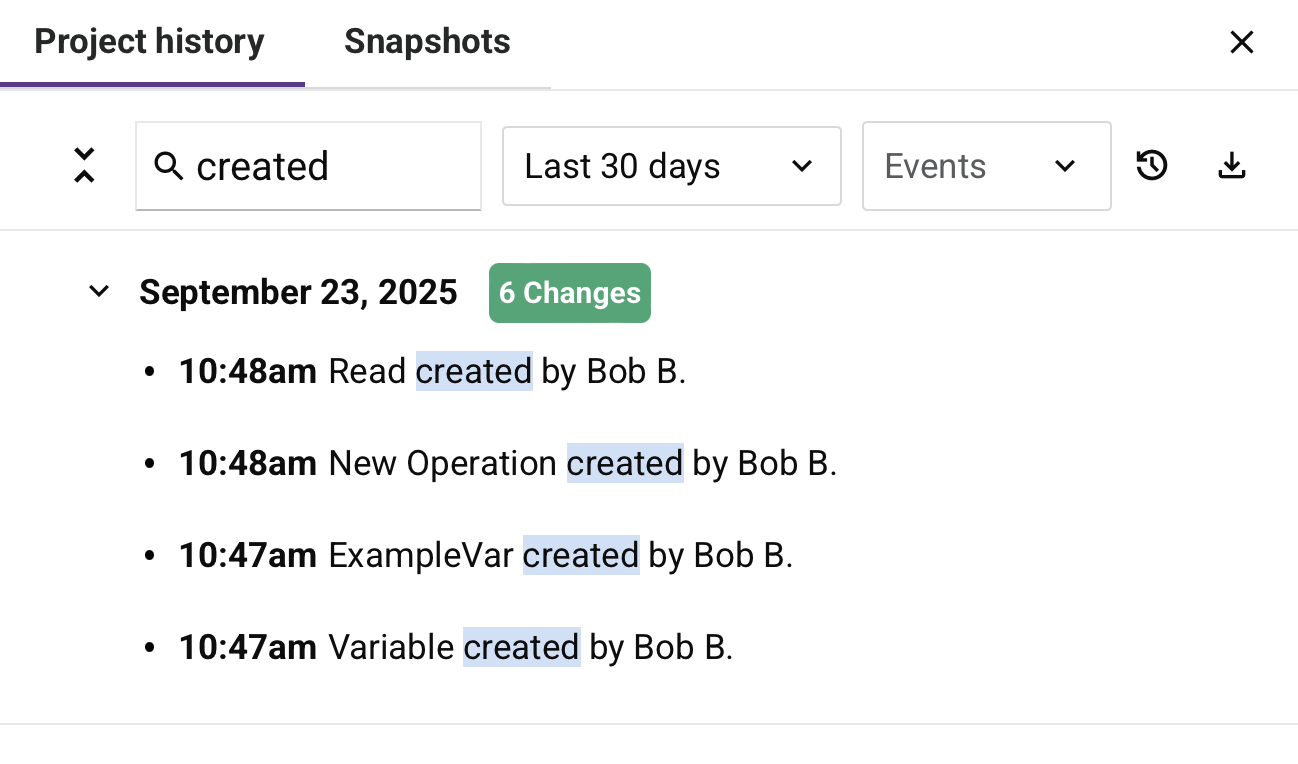Click the 10:48am timestamp on Read entry
This screenshot has height=764, width=1298.
(248, 372)
